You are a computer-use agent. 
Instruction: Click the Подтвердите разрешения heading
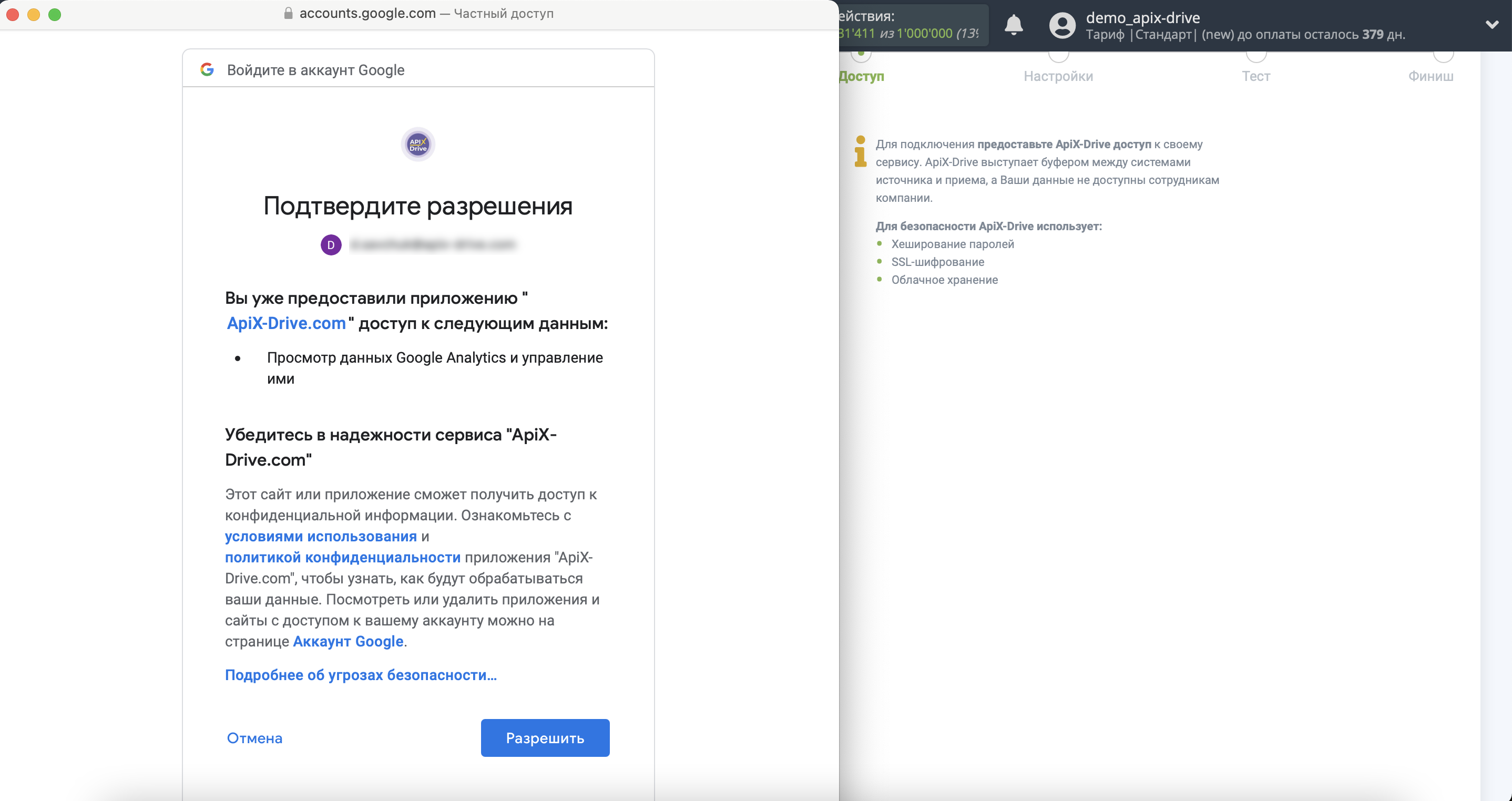pos(417,206)
